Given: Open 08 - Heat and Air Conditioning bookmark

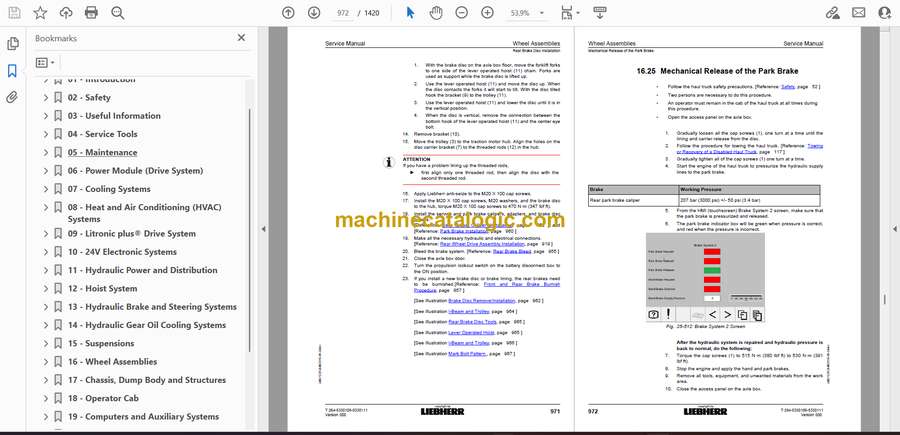Looking at the screenshot, I should pyautogui.click(x=144, y=213).
